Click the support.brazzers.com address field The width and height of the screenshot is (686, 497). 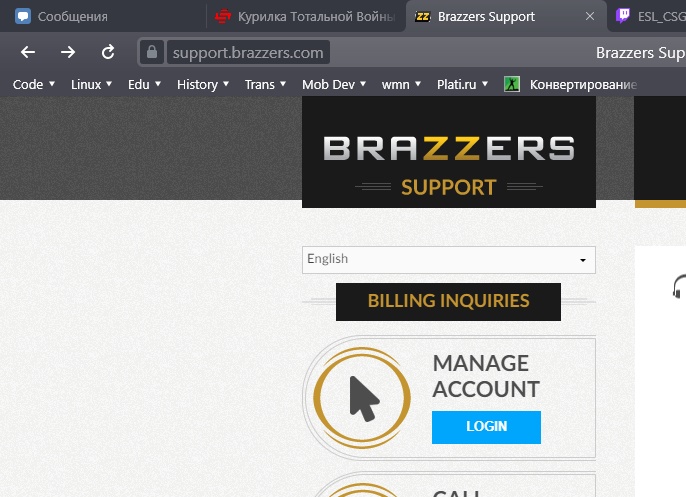pos(248,52)
